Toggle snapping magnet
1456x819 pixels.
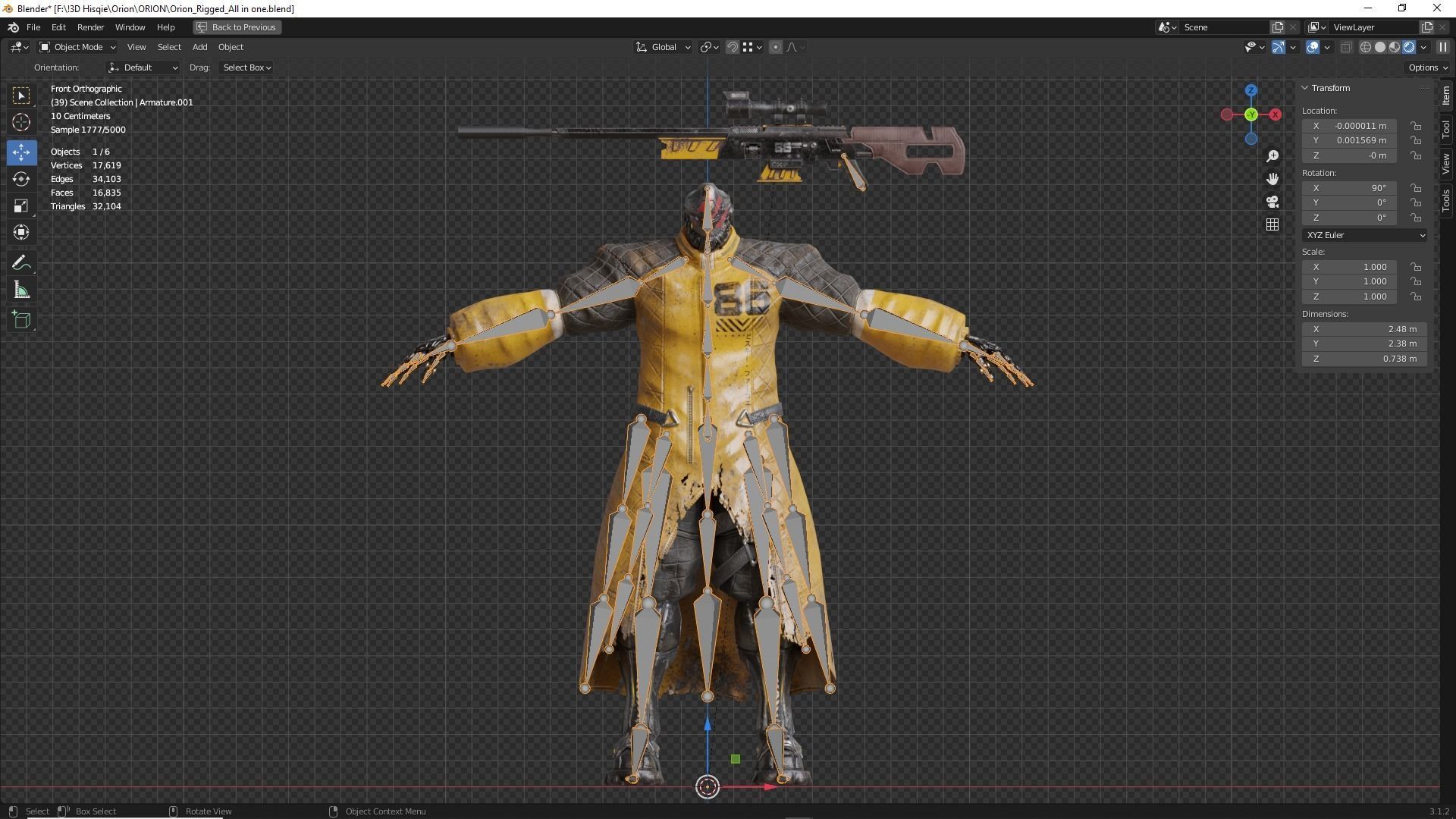pos(733,47)
